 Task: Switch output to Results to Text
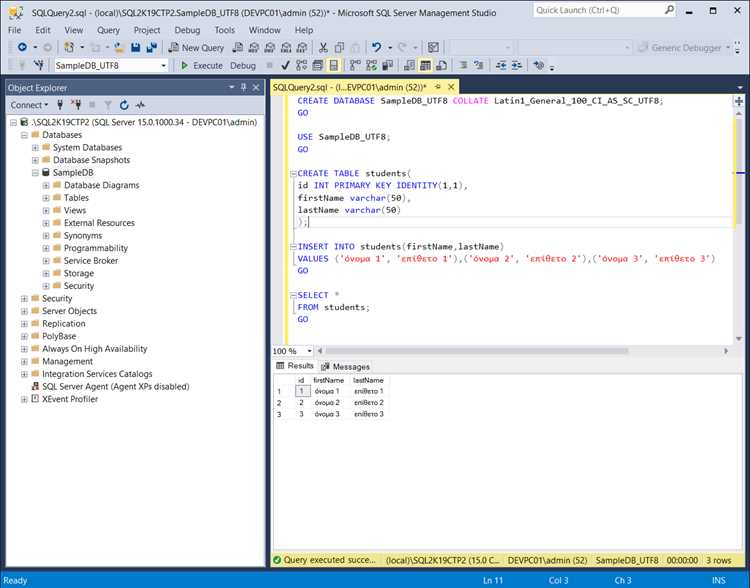[x=409, y=65]
